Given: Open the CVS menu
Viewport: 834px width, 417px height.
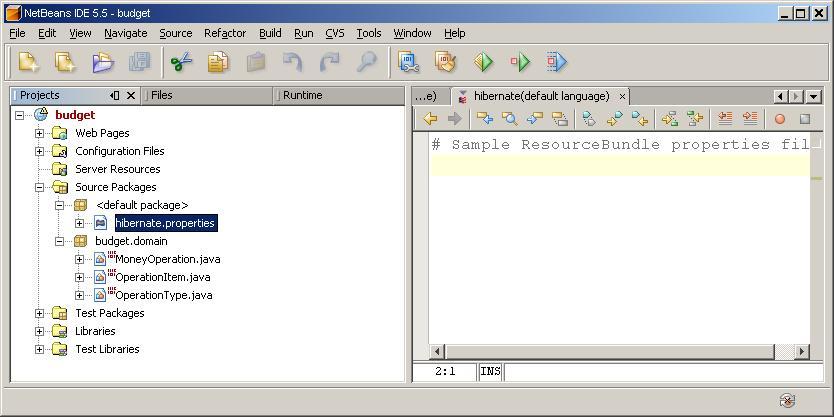Looking at the screenshot, I should [x=335, y=33].
